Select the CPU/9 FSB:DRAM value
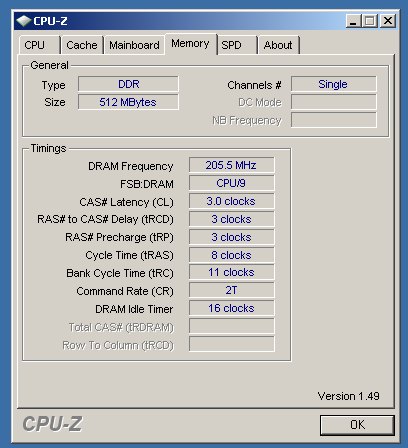The image size is (408, 448). 232,183
